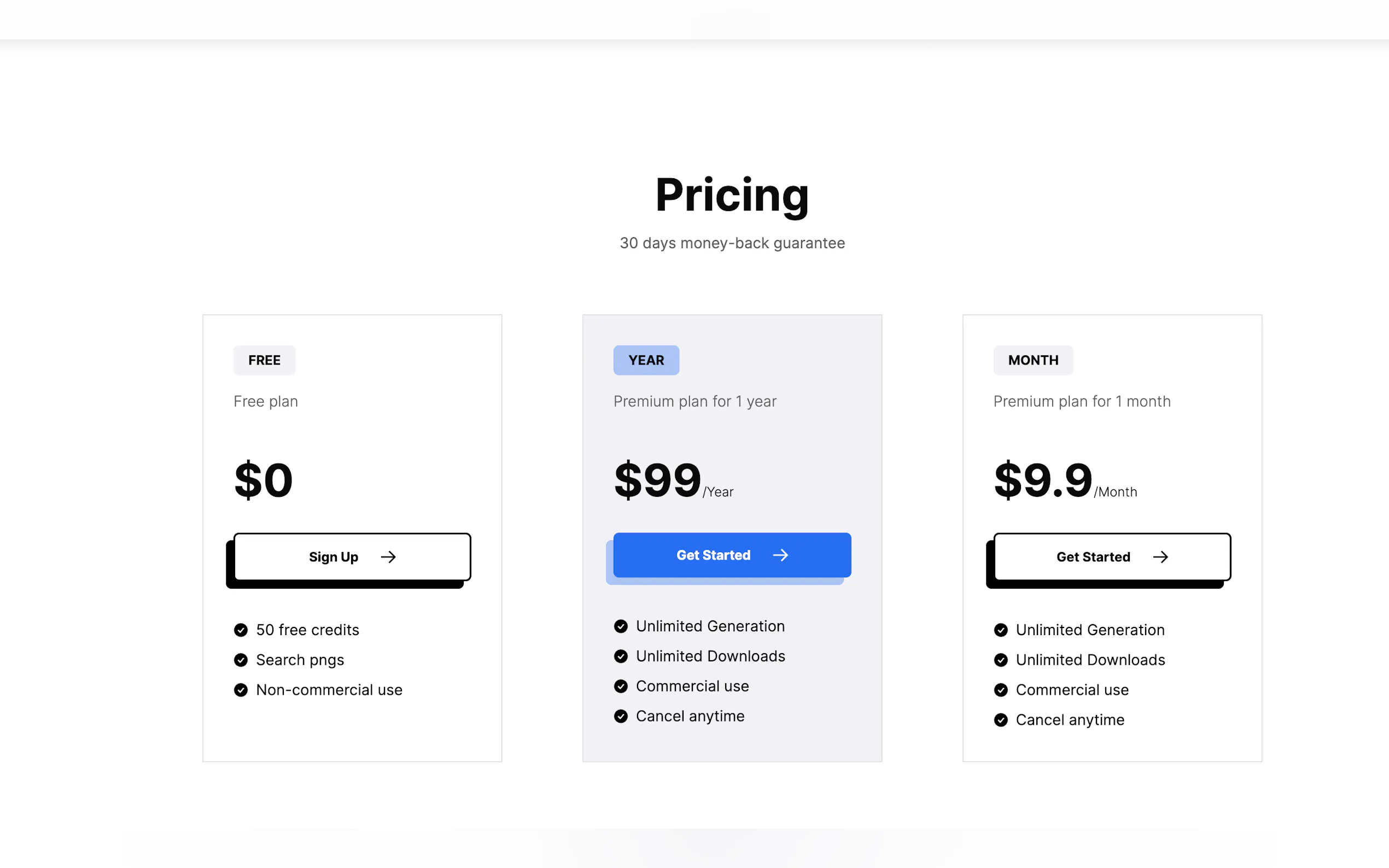Viewport: 1389px width, 868px height.
Task: Click Month plan's "Unlimited Generation" checkmark icon
Action: 1001,630
